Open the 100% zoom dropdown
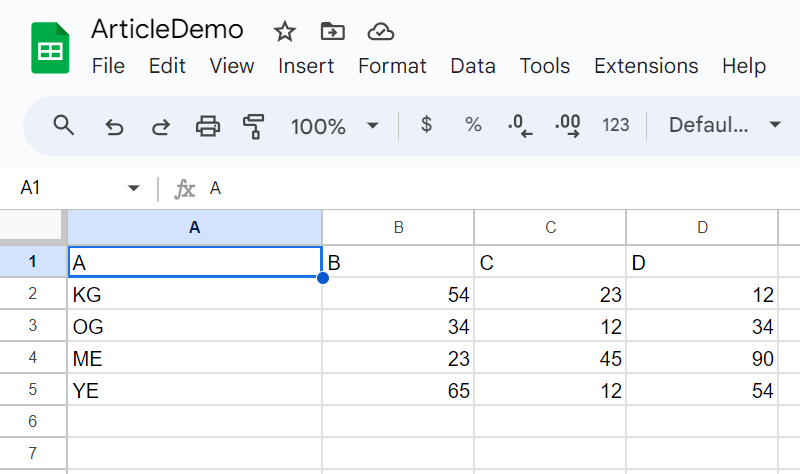 pyautogui.click(x=333, y=126)
